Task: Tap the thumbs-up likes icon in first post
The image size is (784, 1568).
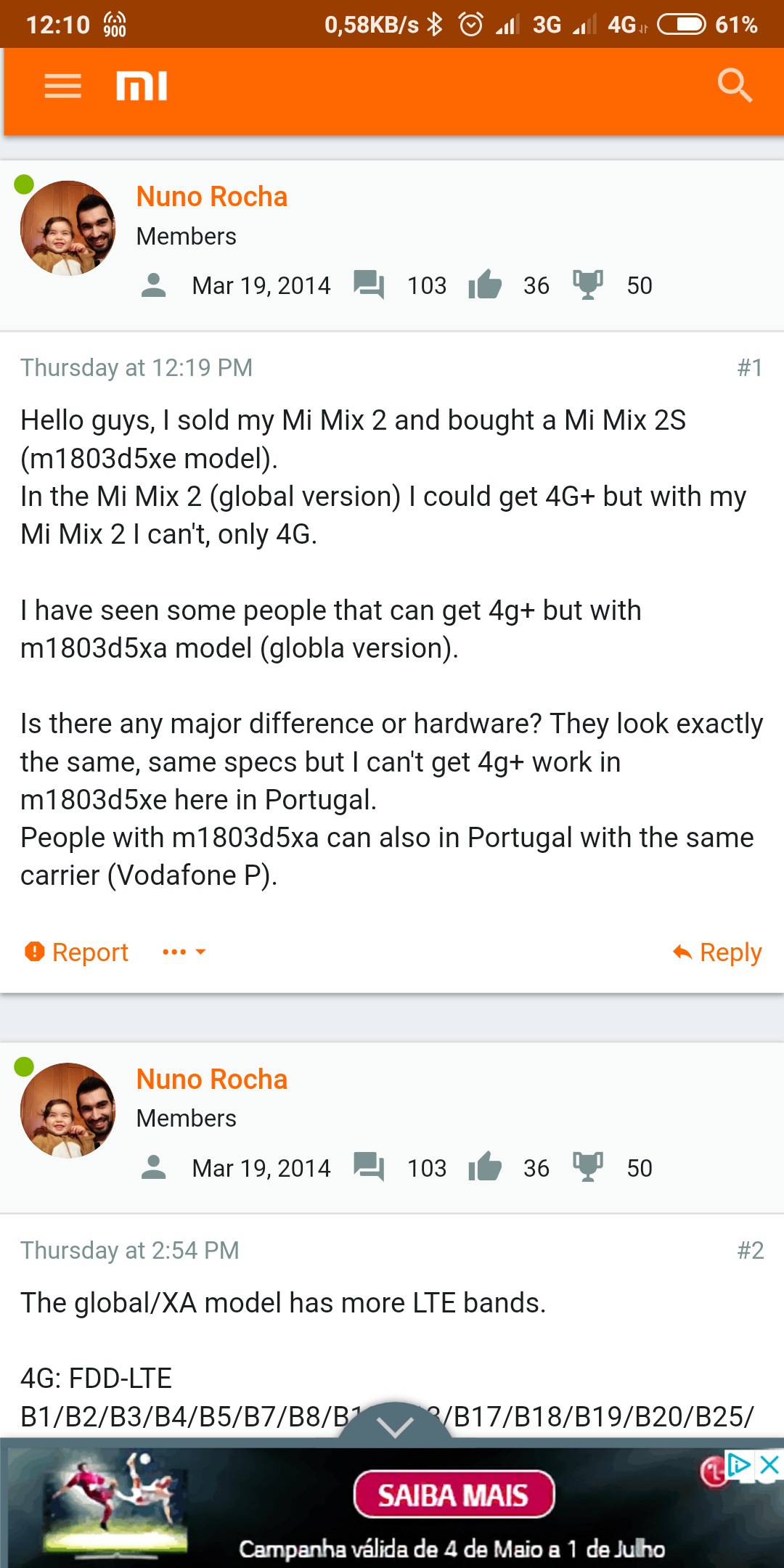Action: click(x=485, y=285)
